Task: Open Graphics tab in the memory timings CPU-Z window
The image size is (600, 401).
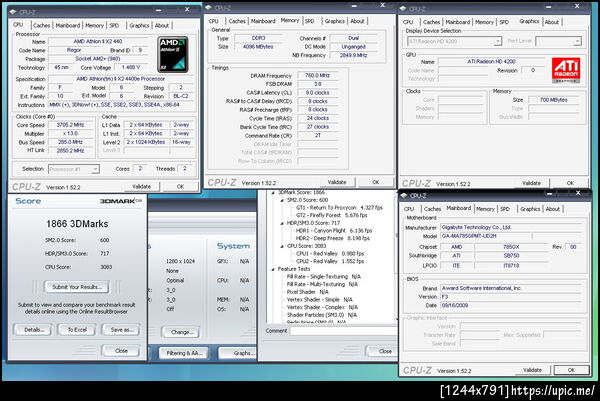Action: 335,21
